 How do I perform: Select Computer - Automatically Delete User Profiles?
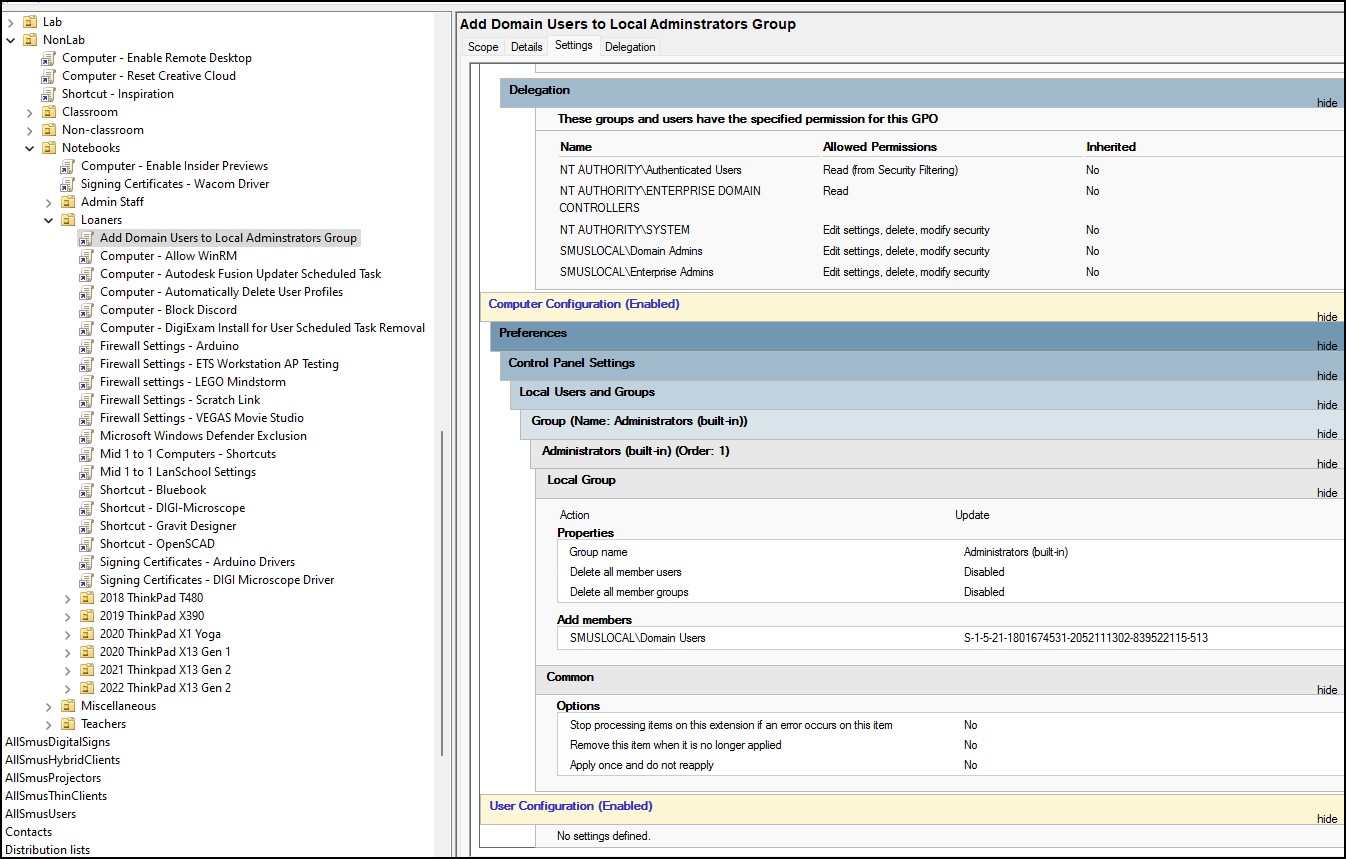(x=221, y=292)
